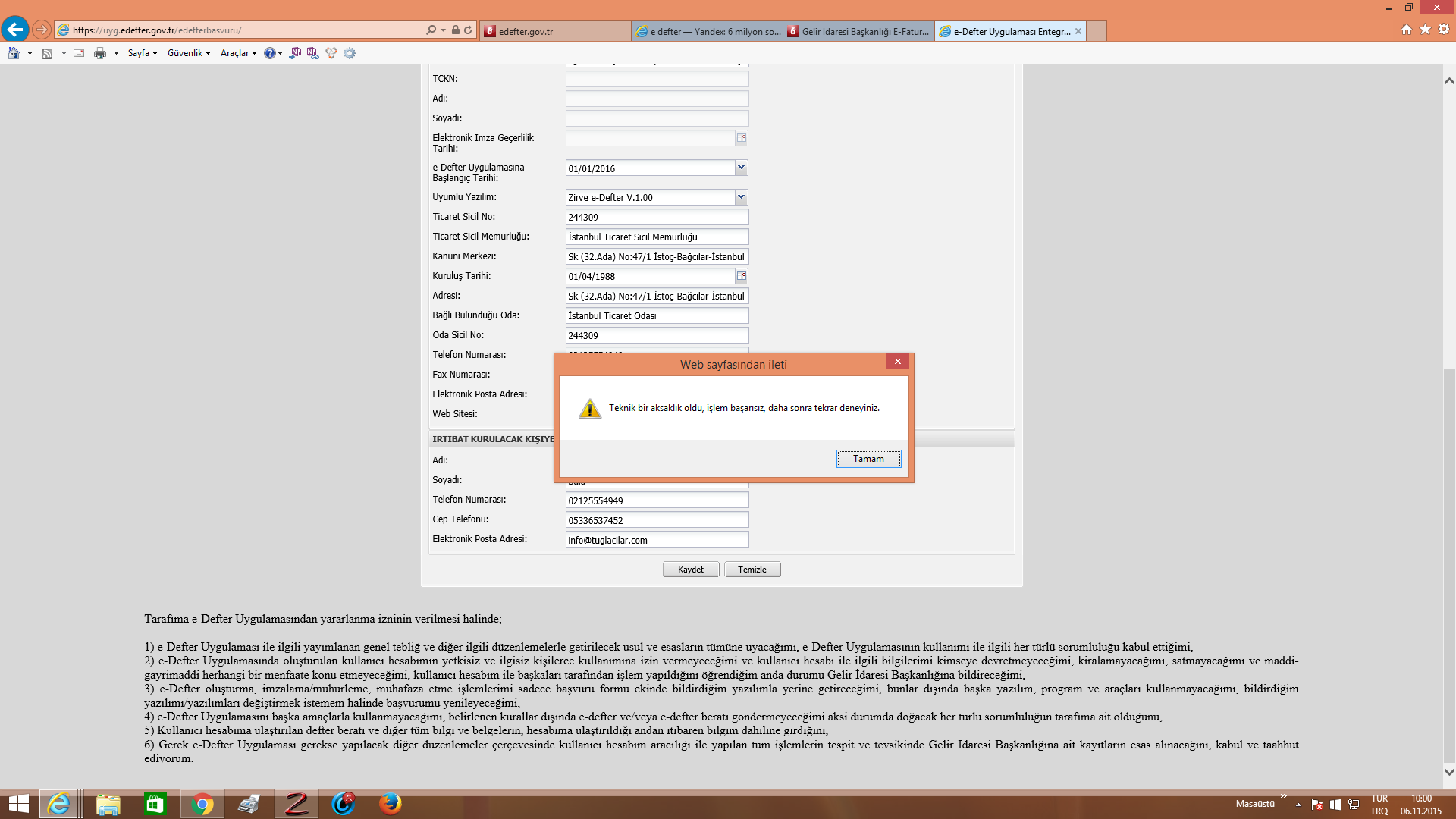
Task: Open the Favorites star icon
Action: (1425, 30)
